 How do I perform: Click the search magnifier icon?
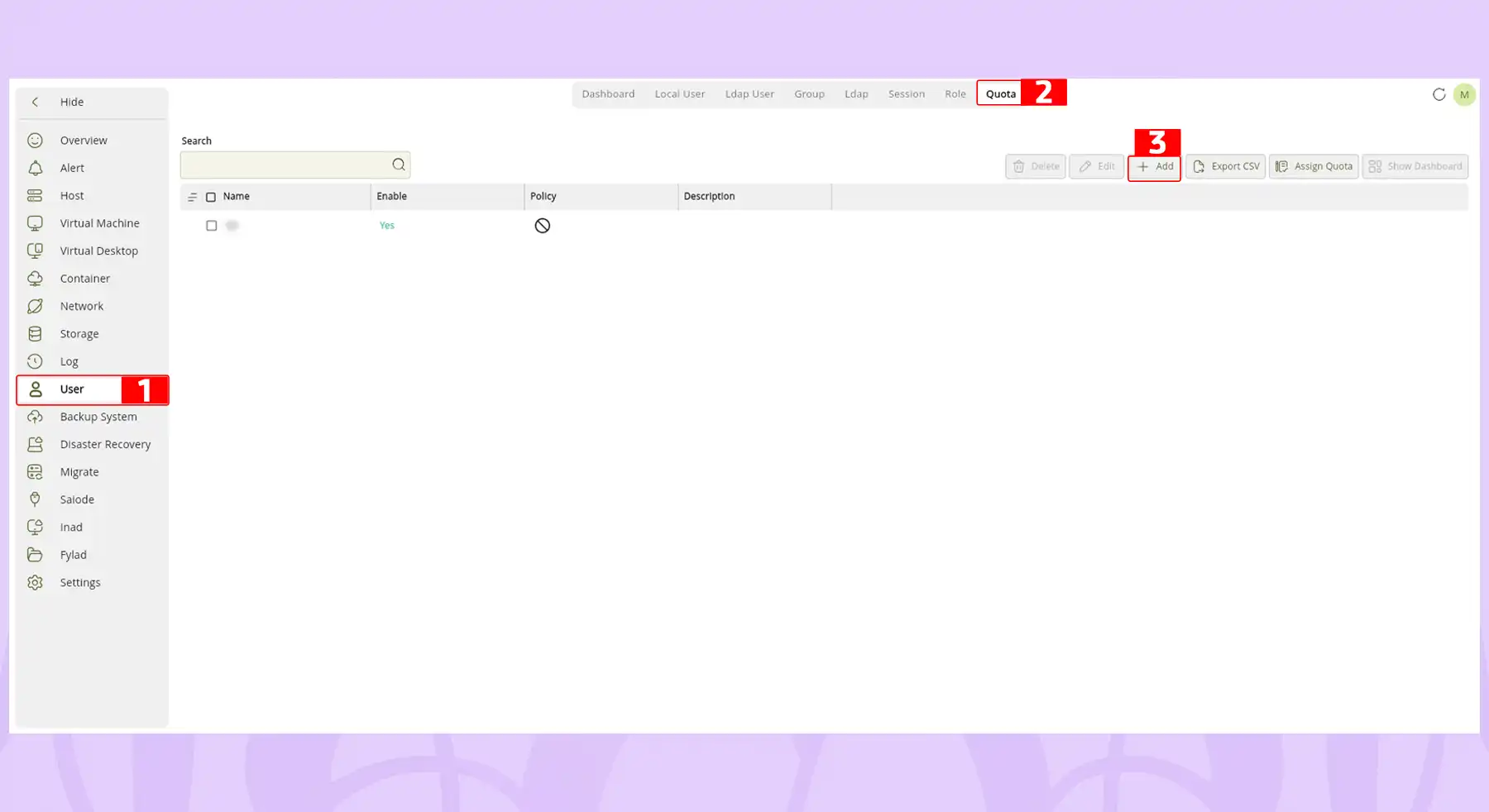[399, 165]
